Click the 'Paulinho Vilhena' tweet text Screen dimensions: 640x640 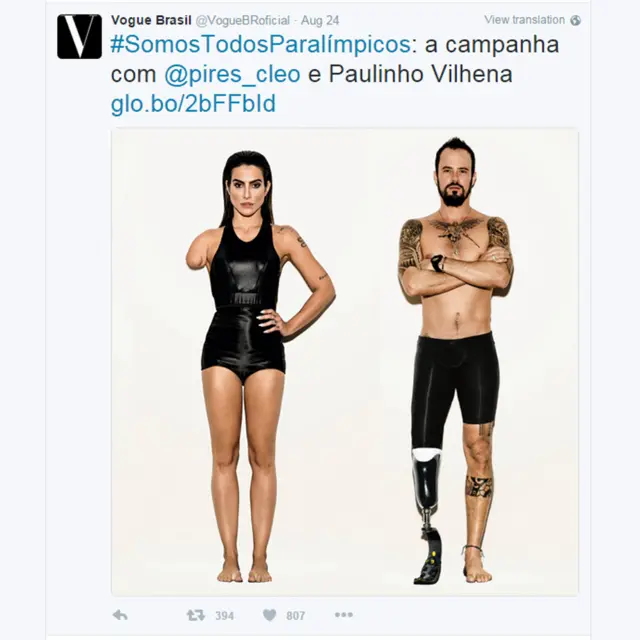[420, 74]
